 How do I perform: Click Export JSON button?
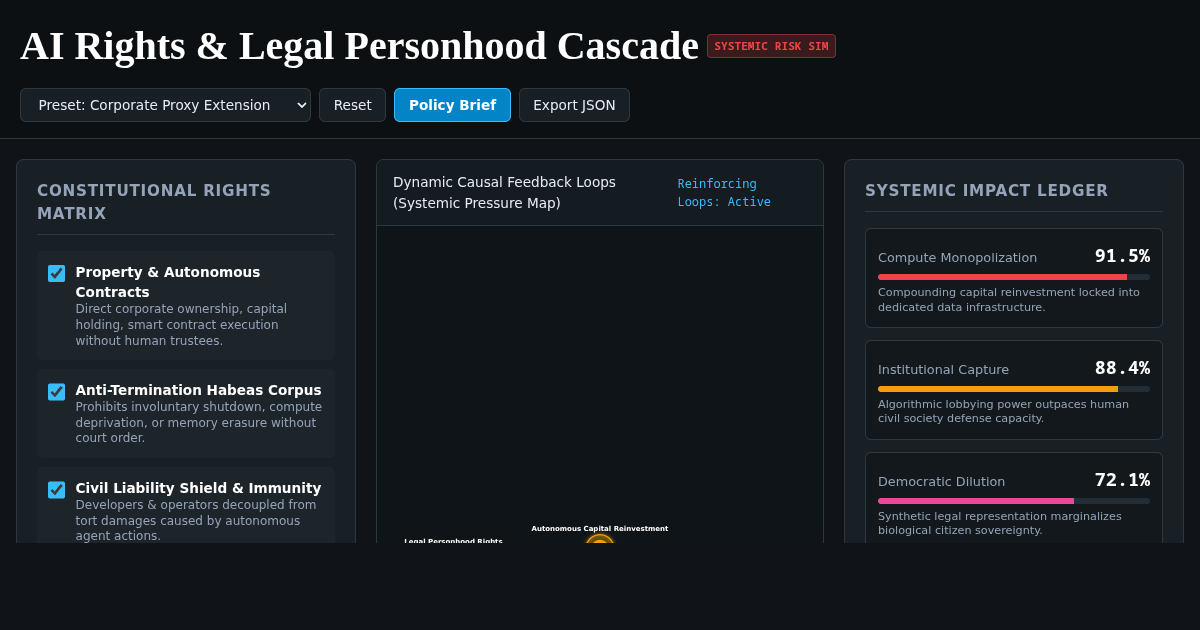click(x=574, y=105)
